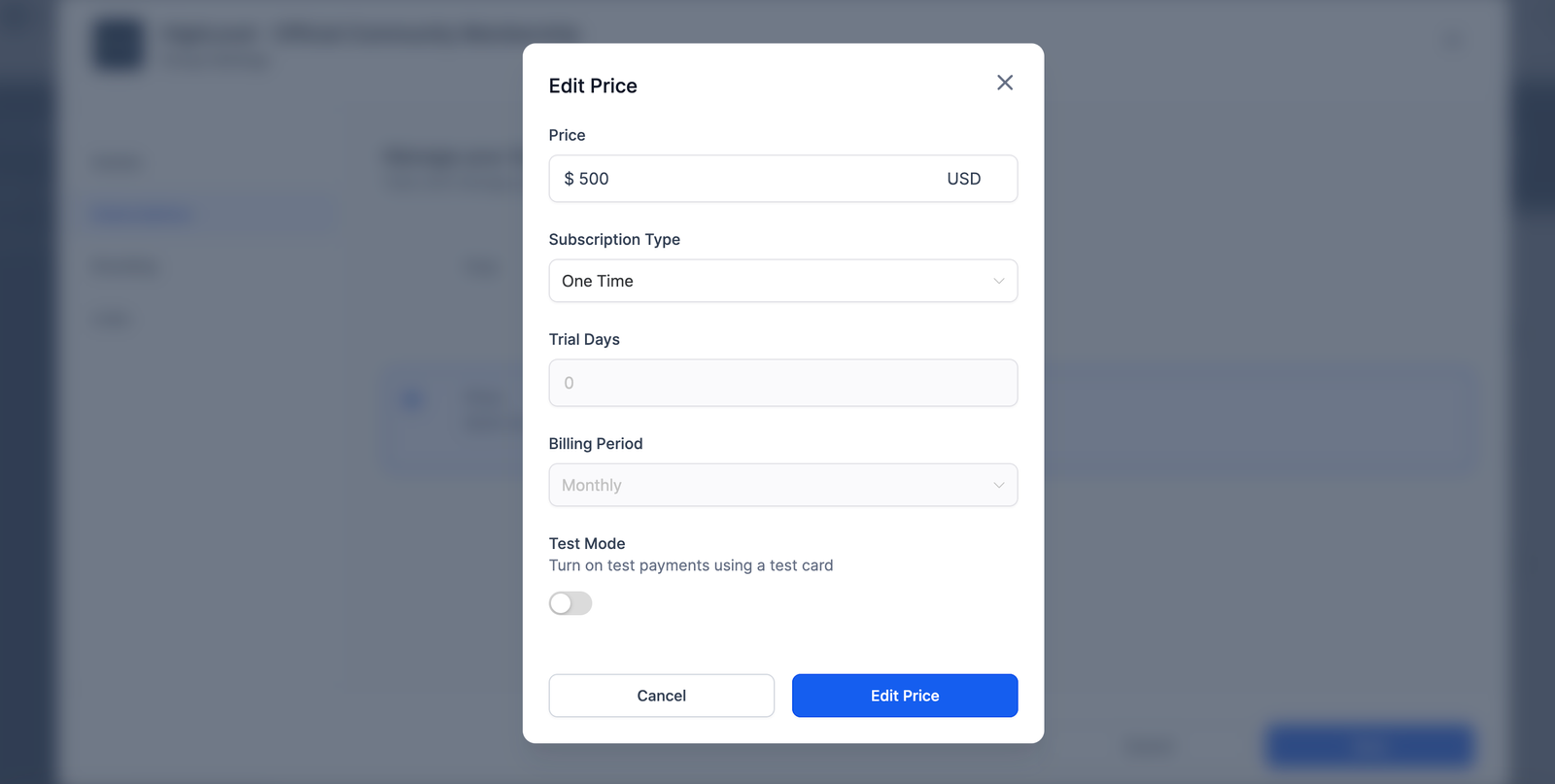
Task: Click the Test Mode heading text
Action: click(x=587, y=543)
